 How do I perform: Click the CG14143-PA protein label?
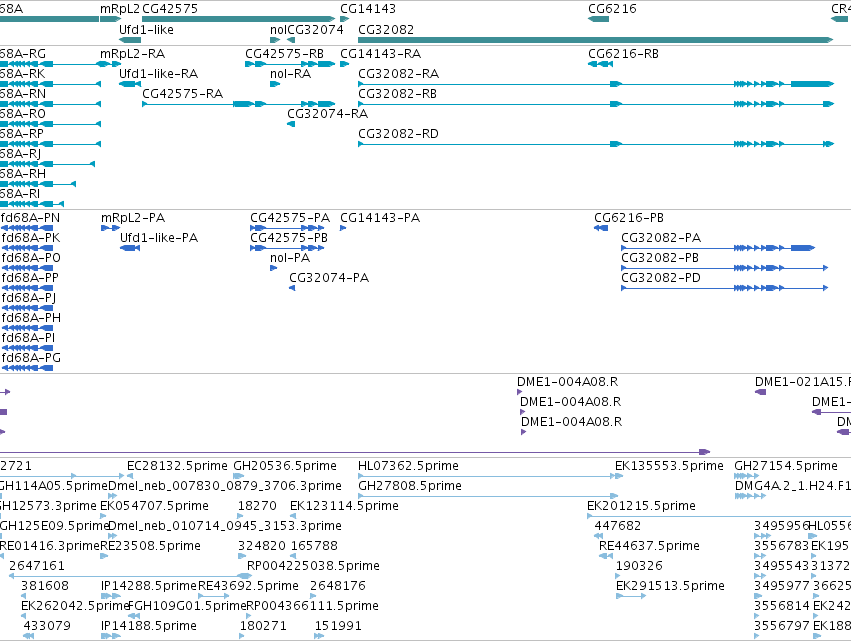(380, 218)
